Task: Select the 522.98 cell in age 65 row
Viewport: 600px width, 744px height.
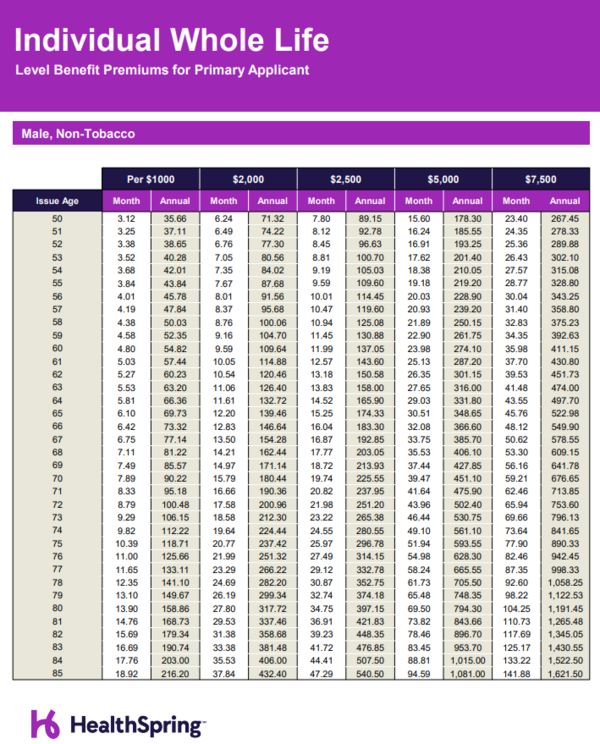Action: coord(565,414)
